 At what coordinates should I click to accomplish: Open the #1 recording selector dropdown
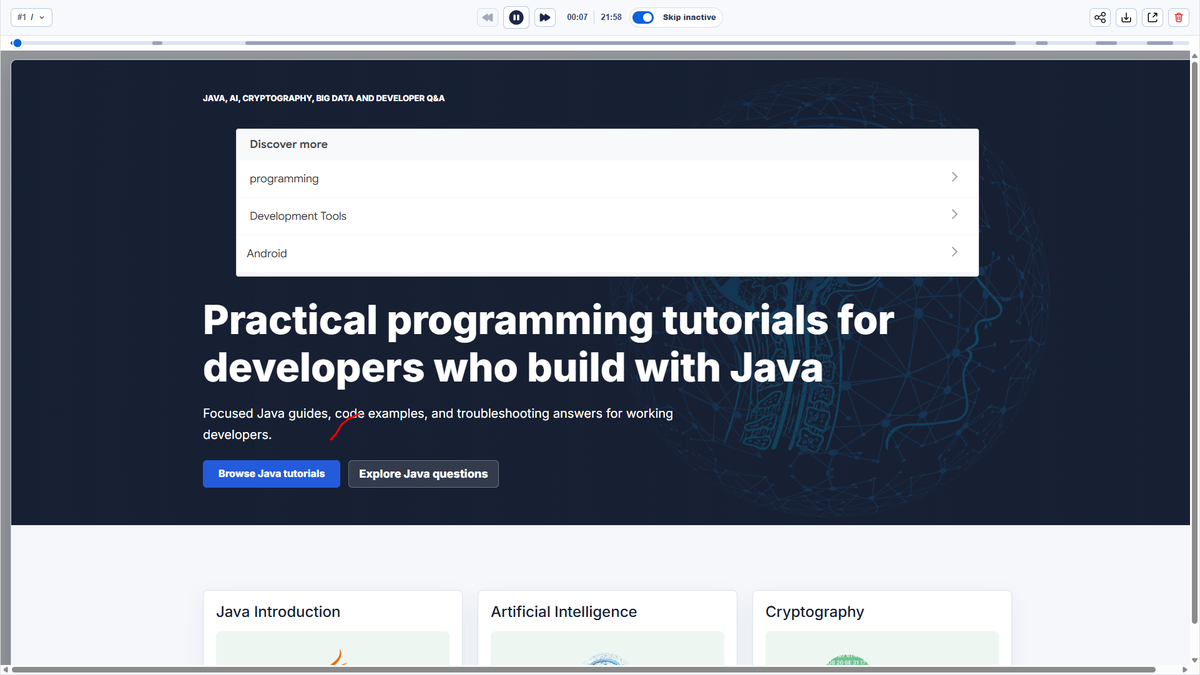(31, 17)
